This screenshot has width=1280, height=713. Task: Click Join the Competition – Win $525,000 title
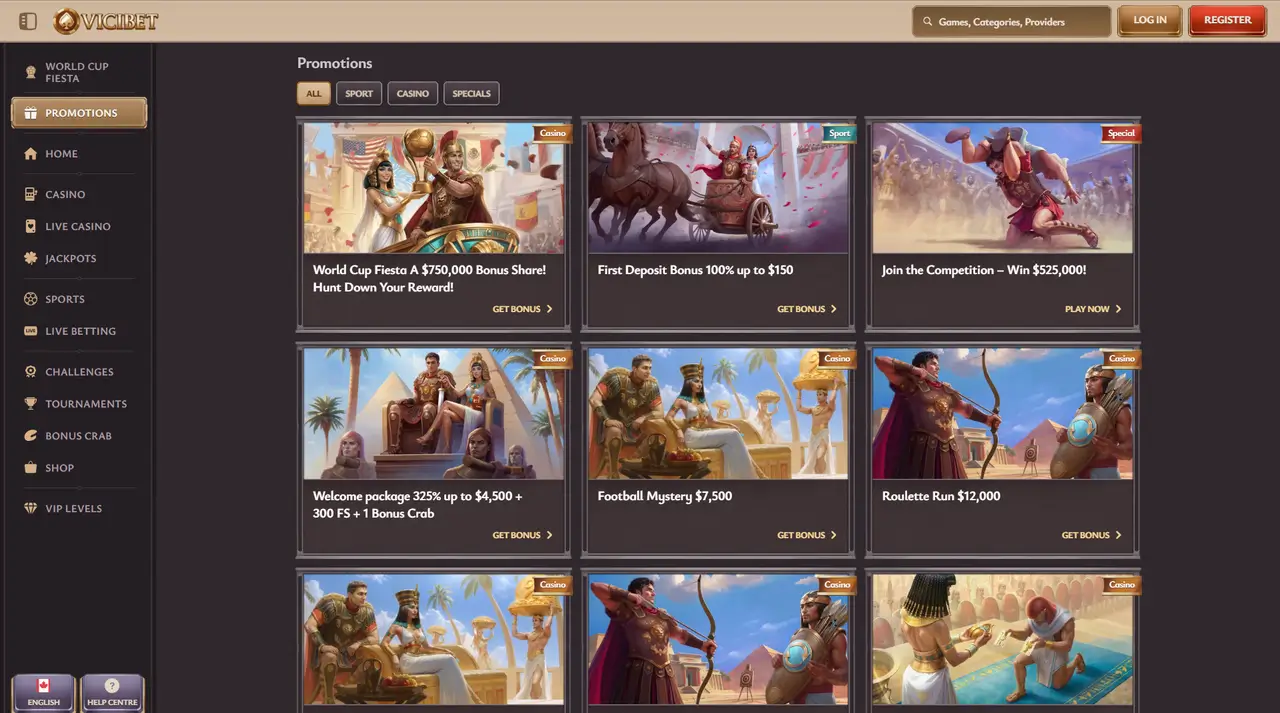point(984,270)
